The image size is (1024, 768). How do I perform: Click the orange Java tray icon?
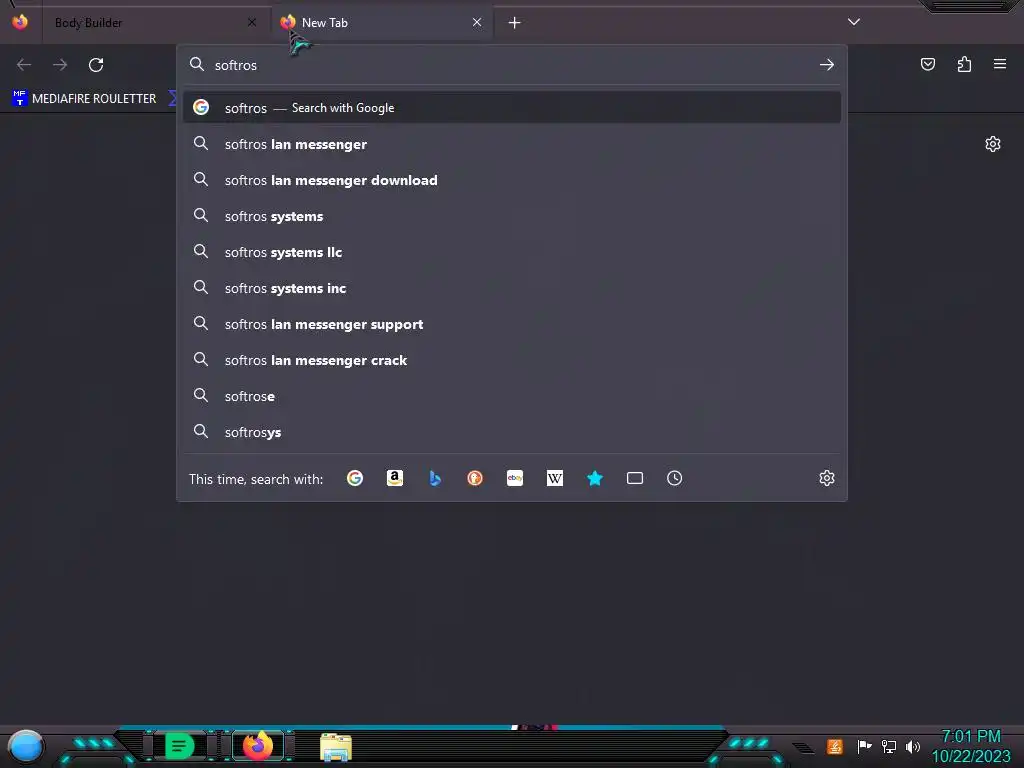coord(835,746)
